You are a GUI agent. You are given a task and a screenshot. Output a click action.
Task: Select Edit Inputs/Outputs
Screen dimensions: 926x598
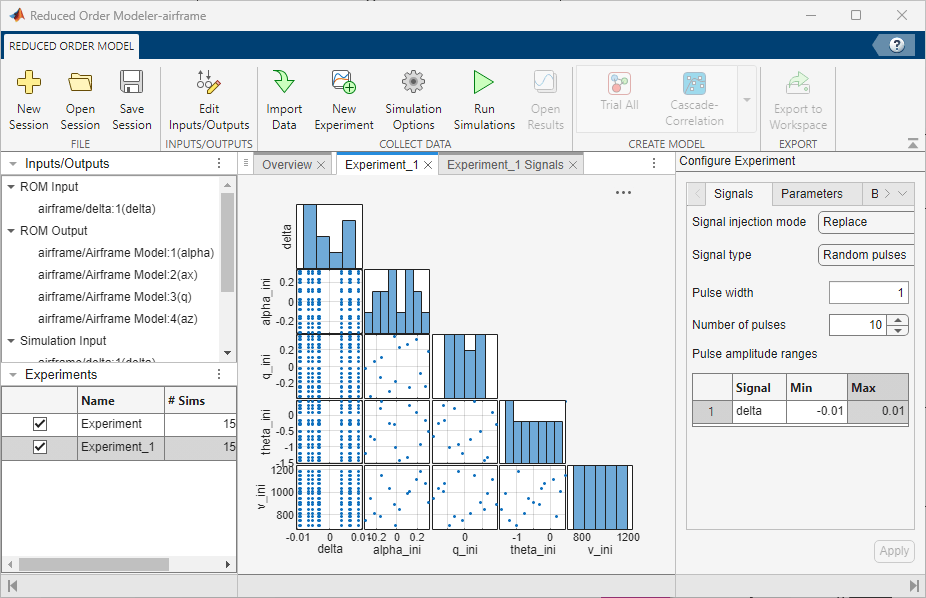pyautogui.click(x=208, y=97)
